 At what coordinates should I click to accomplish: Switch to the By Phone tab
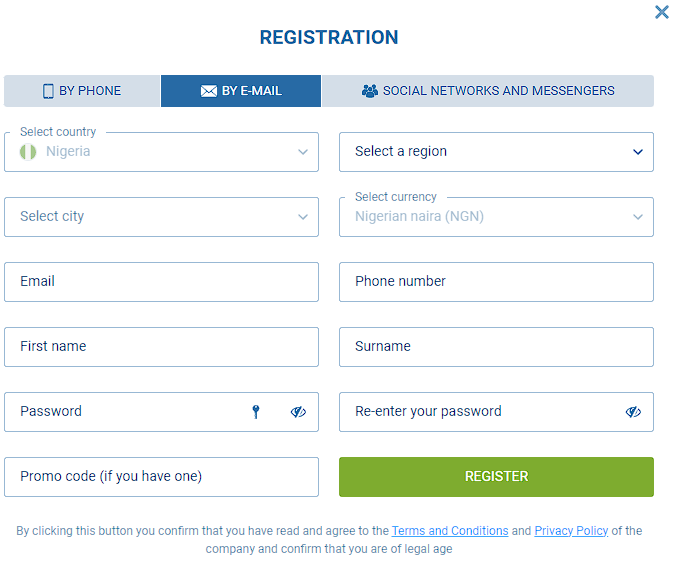tap(82, 91)
